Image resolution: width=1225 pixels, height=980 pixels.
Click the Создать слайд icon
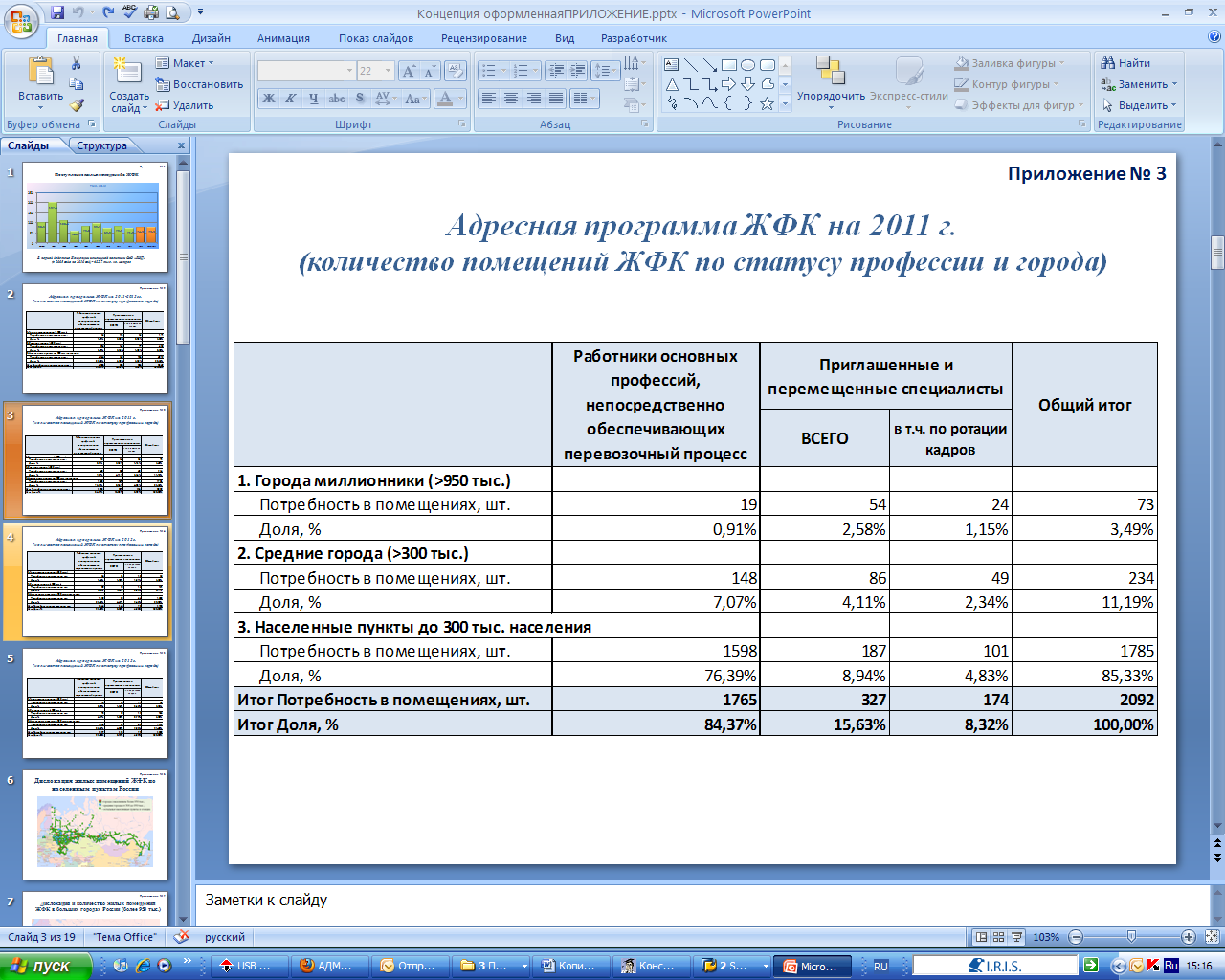click(x=125, y=71)
